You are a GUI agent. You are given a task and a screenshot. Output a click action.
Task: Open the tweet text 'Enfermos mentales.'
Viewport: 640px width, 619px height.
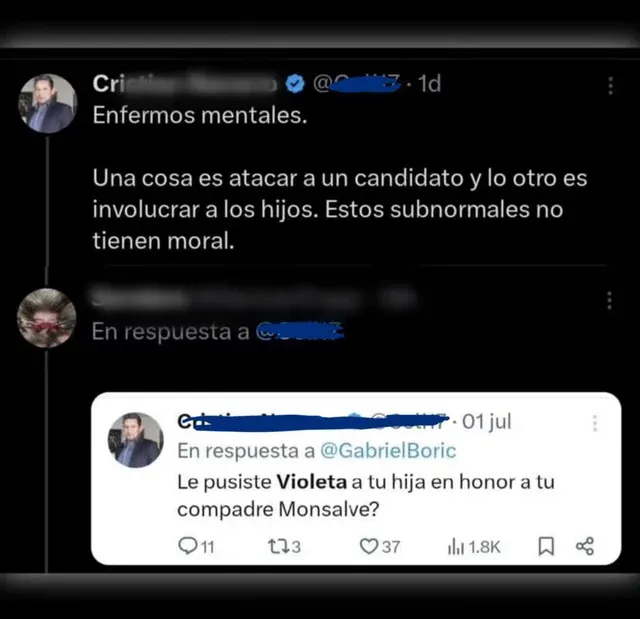point(200,115)
